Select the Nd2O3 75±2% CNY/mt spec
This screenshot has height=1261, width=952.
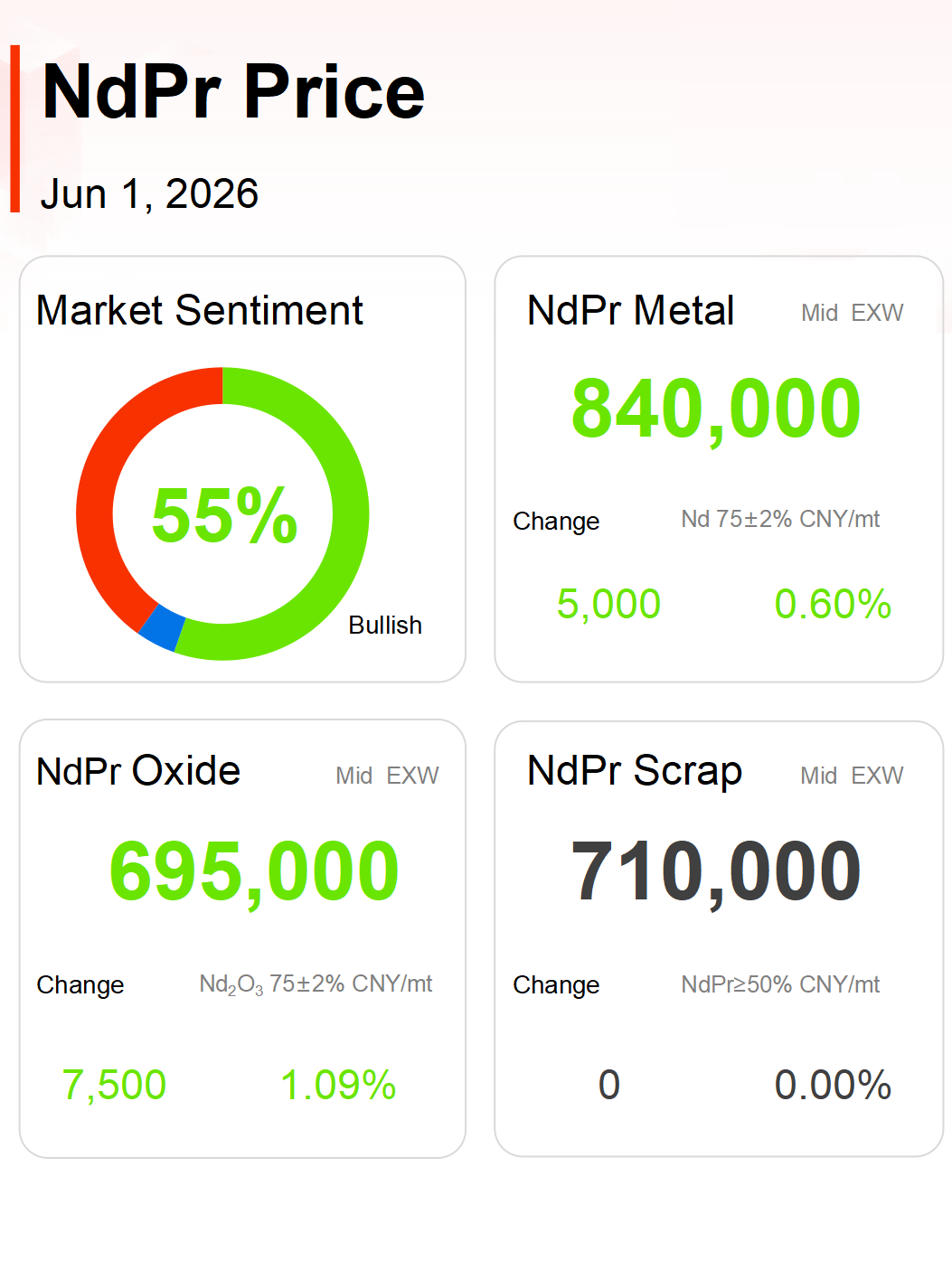click(316, 984)
